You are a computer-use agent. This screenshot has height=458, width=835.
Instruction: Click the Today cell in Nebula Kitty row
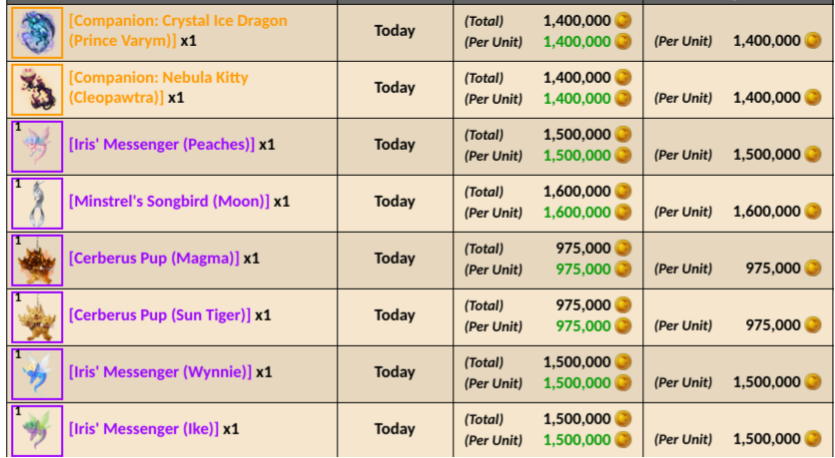pyautogui.click(x=395, y=88)
